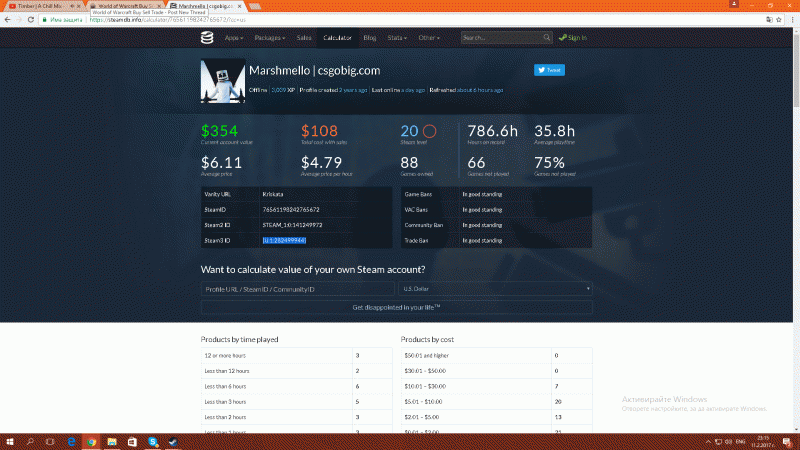The width and height of the screenshot is (800, 450).
Task: Click the volume speaker tray icon
Action: tap(729, 442)
